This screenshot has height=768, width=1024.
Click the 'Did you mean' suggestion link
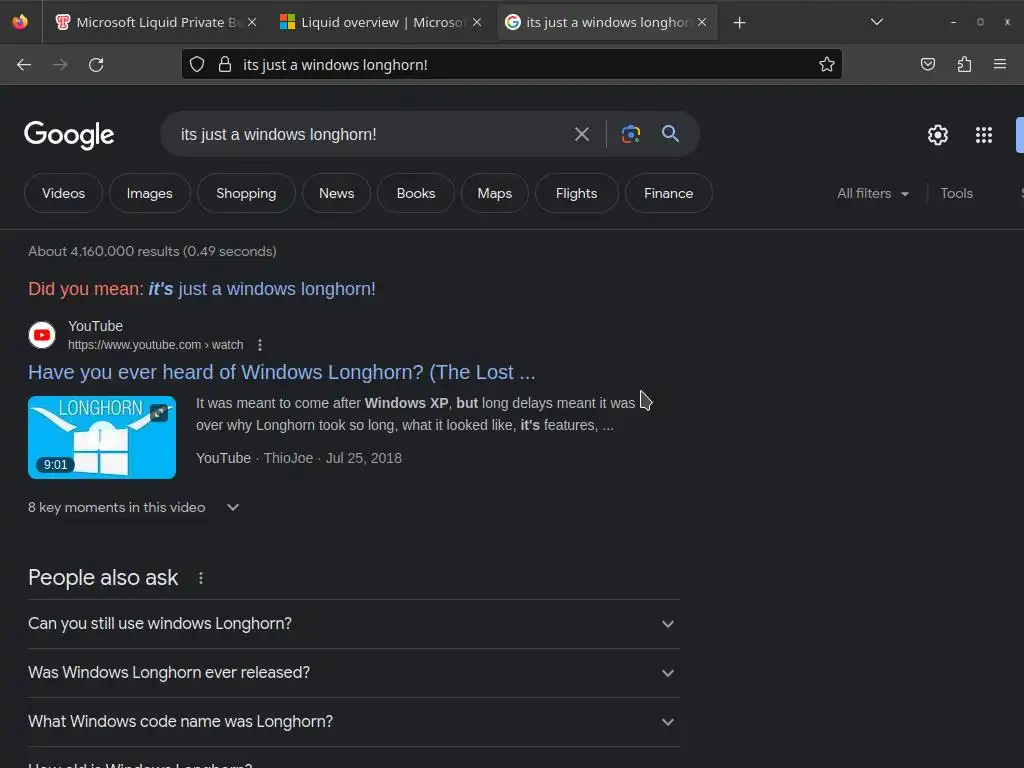pos(262,289)
